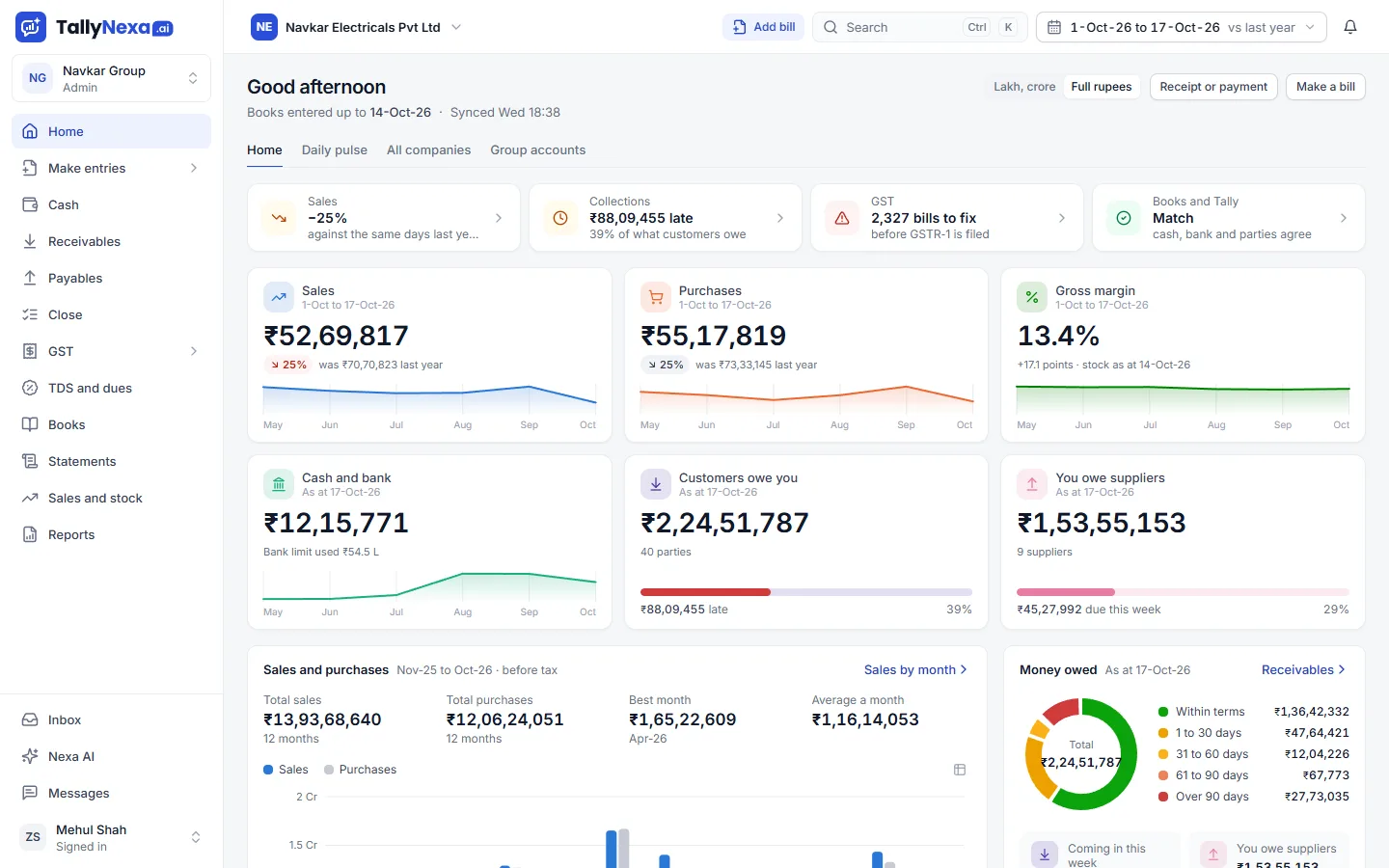Image resolution: width=1389 pixels, height=868 pixels.
Task: Select Home in the sidebar
Action: [x=112, y=131]
